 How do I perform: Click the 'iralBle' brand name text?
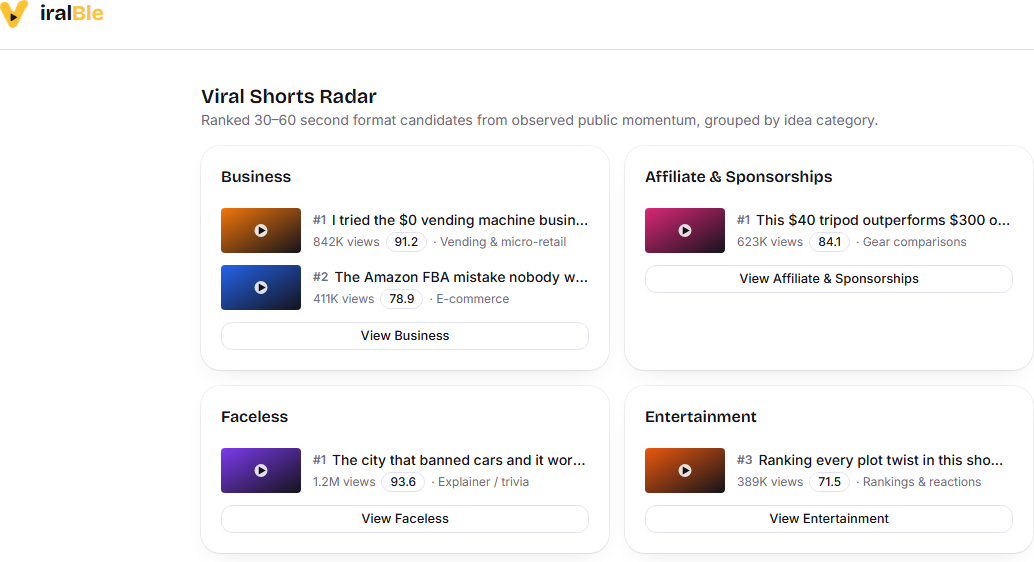[x=71, y=14]
